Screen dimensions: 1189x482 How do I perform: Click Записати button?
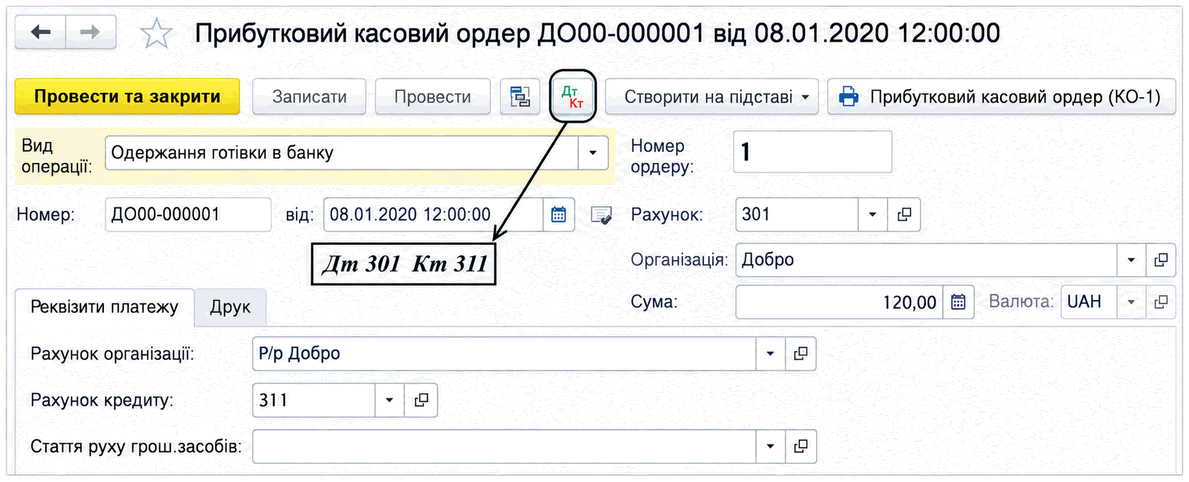(309, 97)
